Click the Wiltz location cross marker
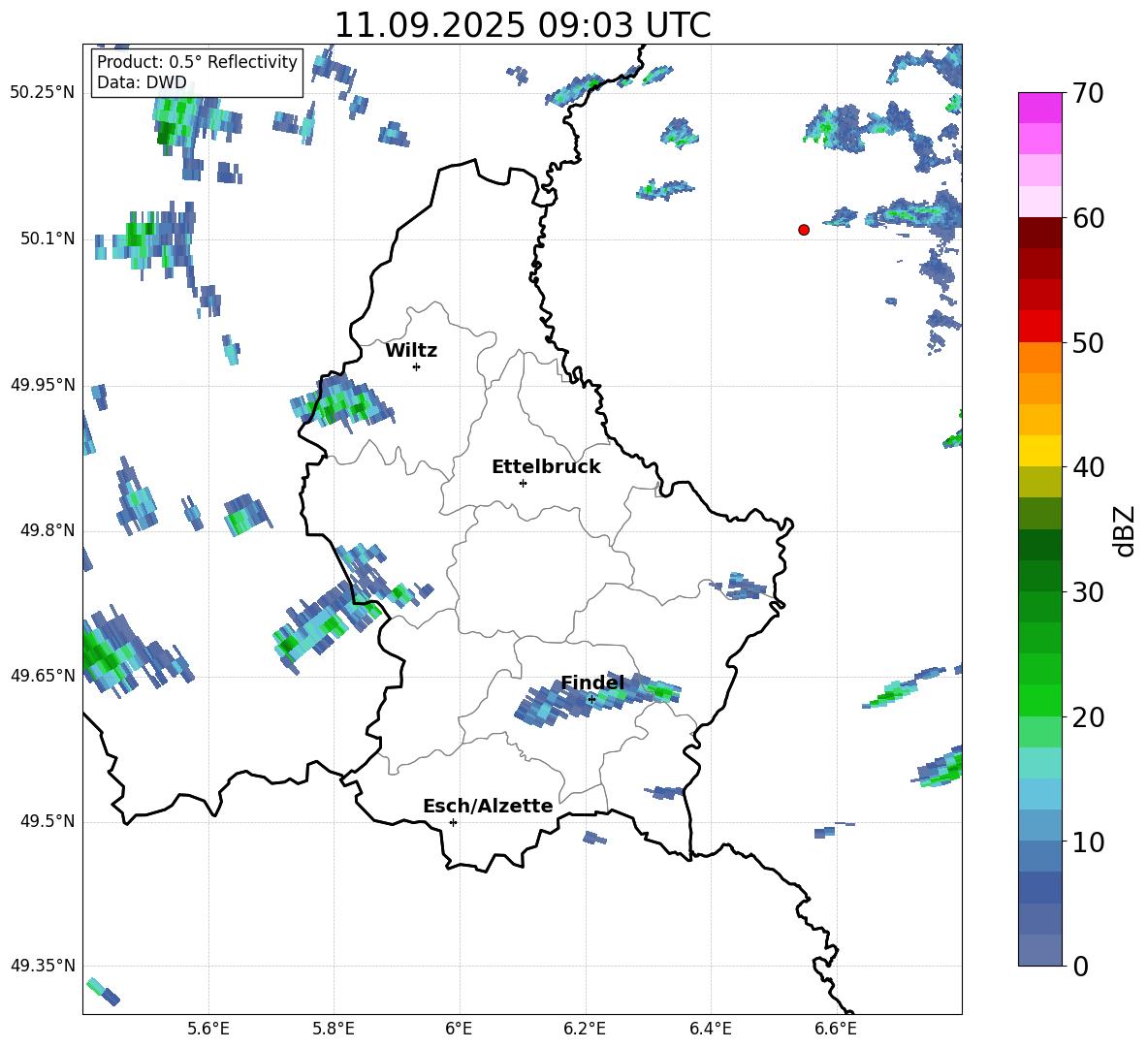This screenshot has height=1048, width=1148. point(417,366)
